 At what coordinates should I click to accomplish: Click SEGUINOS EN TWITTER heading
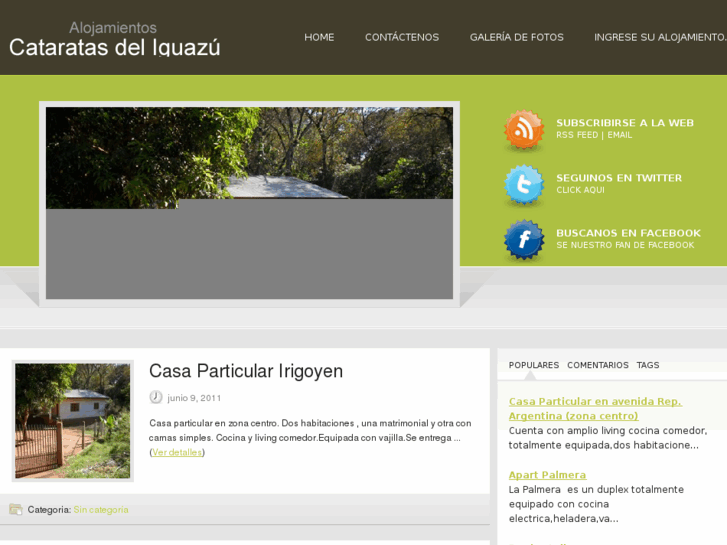point(619,178)
